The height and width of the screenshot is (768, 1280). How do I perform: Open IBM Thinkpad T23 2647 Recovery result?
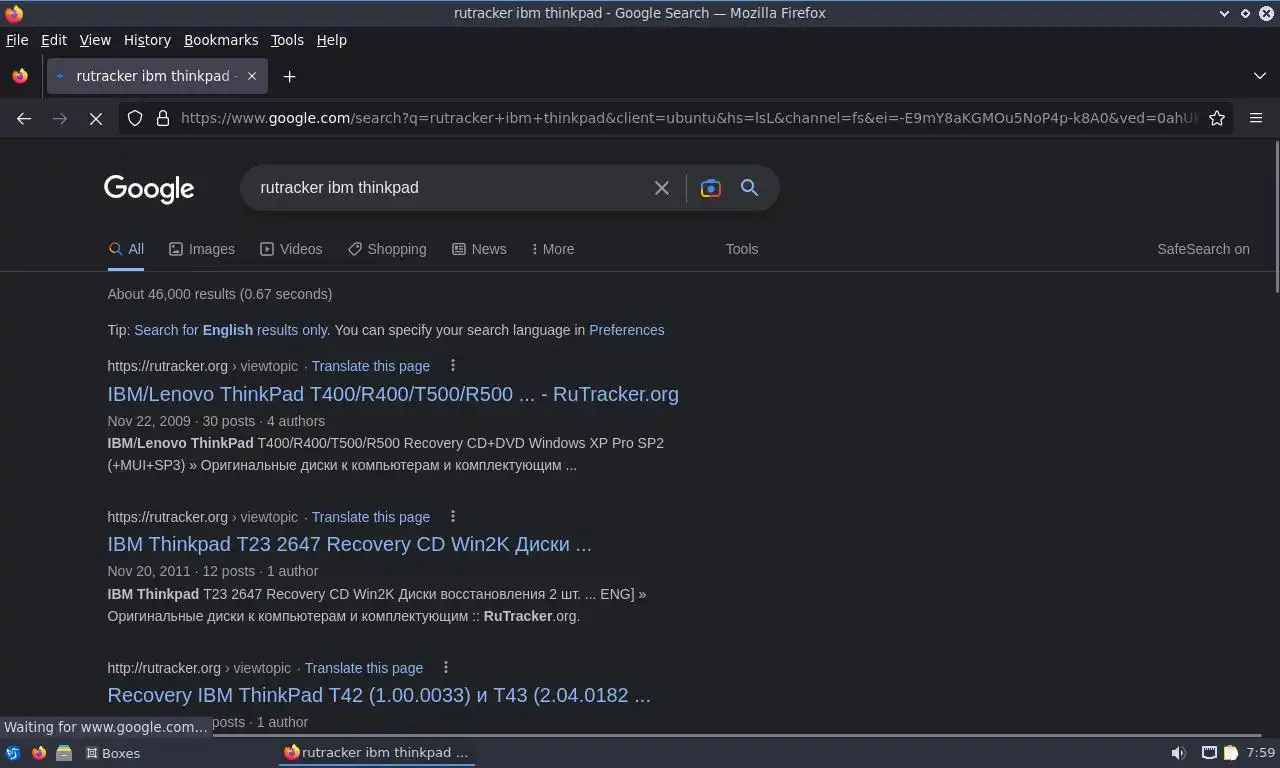(x=350, y=544)
